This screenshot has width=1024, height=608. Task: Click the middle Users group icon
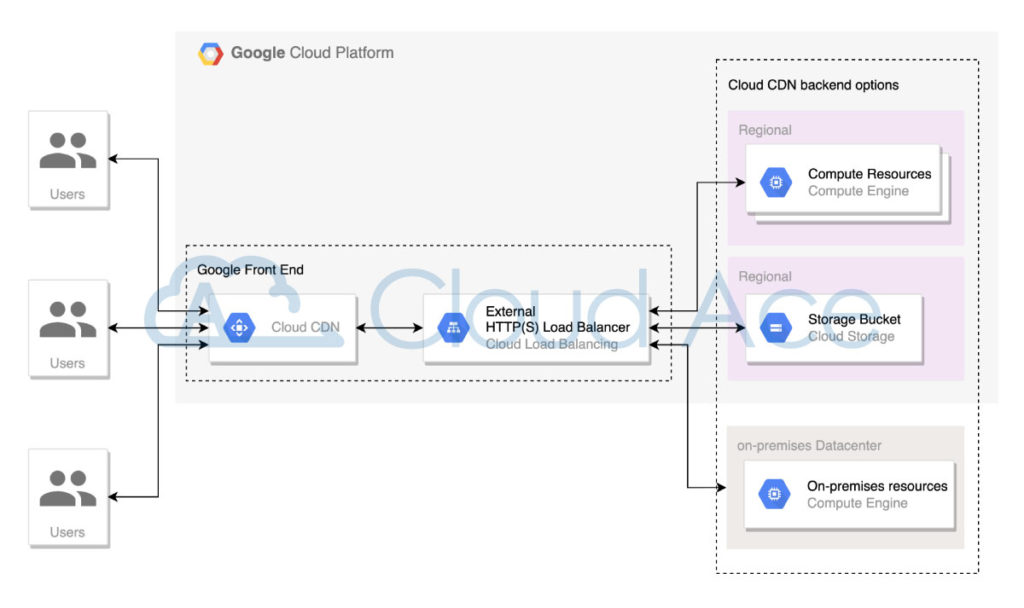pos(67,320)
